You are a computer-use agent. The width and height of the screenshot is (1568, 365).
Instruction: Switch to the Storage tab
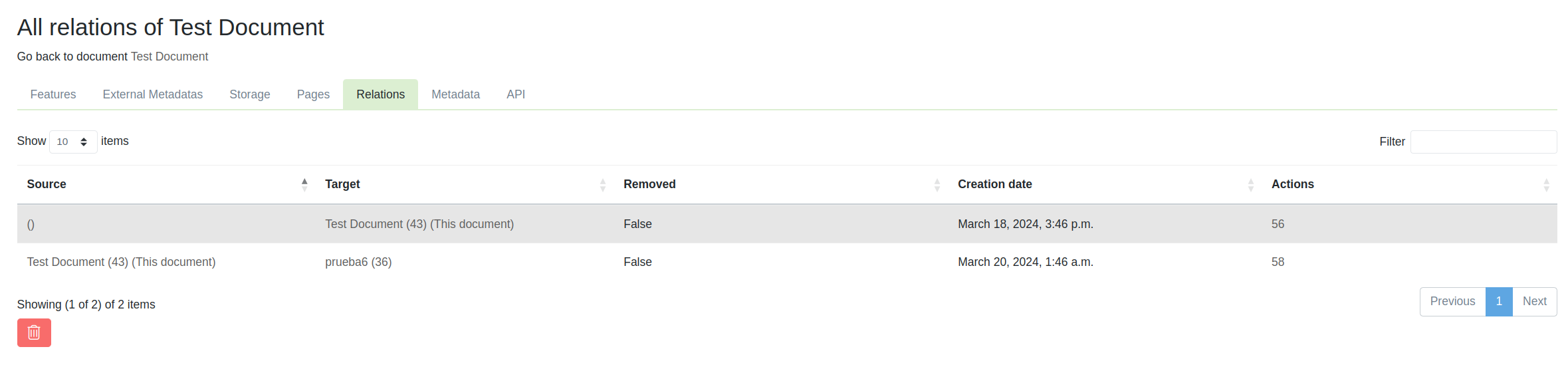point(249,94)
